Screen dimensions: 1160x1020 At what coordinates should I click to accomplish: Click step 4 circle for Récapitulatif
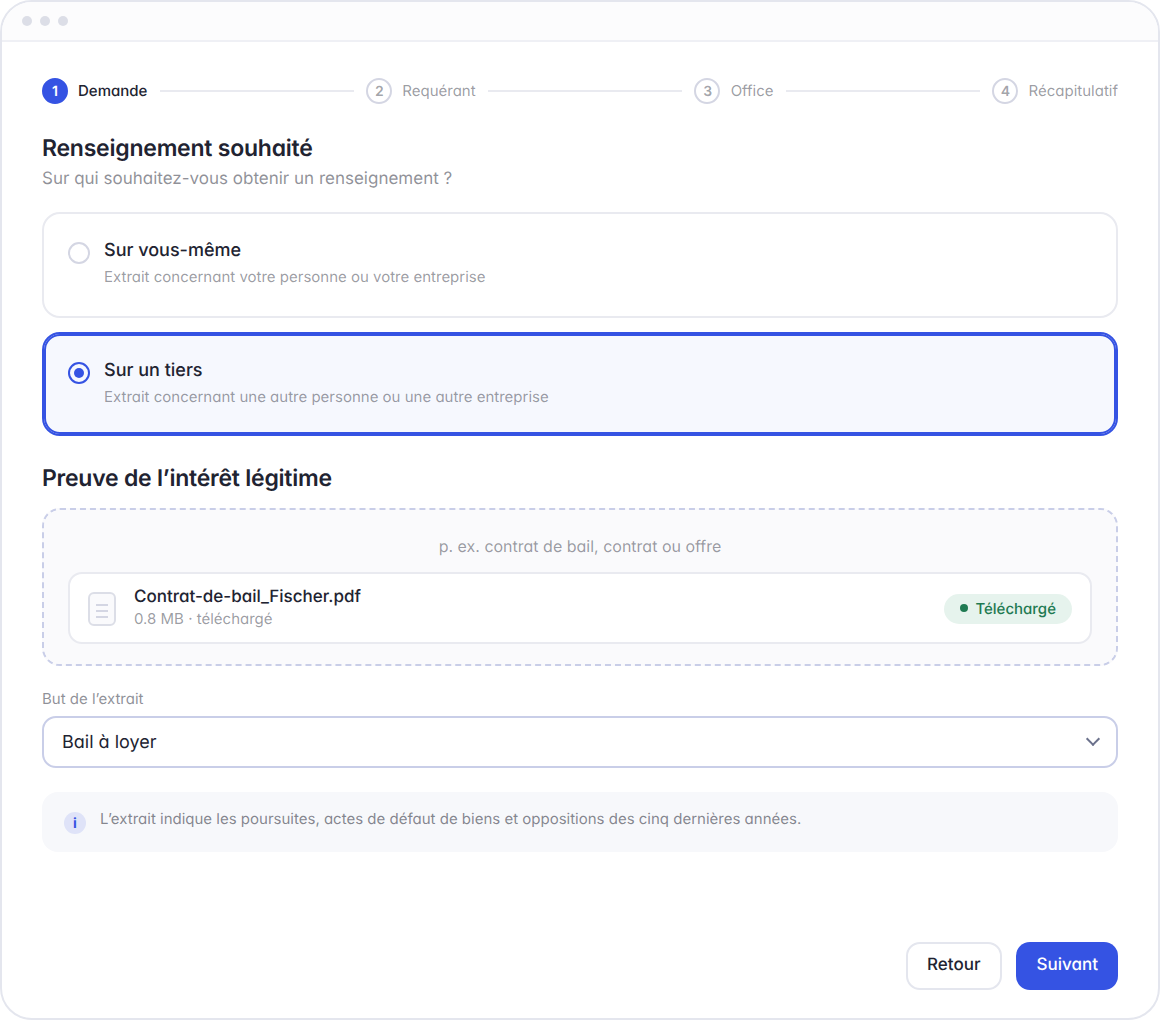point(1005,91)
